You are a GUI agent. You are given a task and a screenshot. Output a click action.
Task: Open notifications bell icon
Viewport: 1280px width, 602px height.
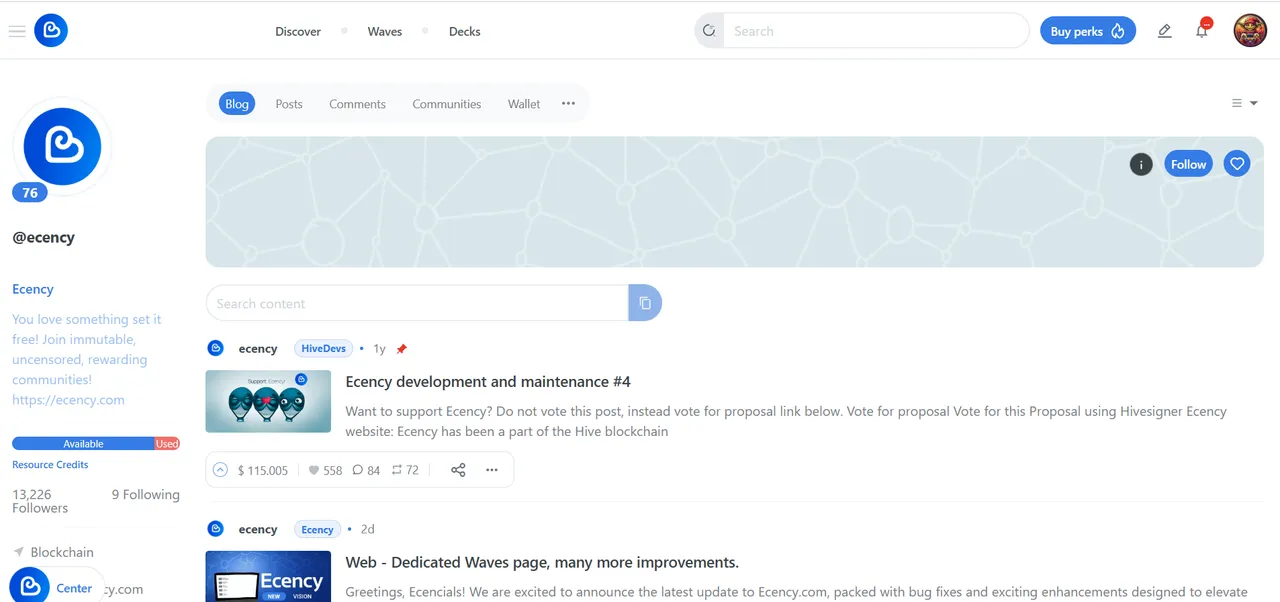1202,31
